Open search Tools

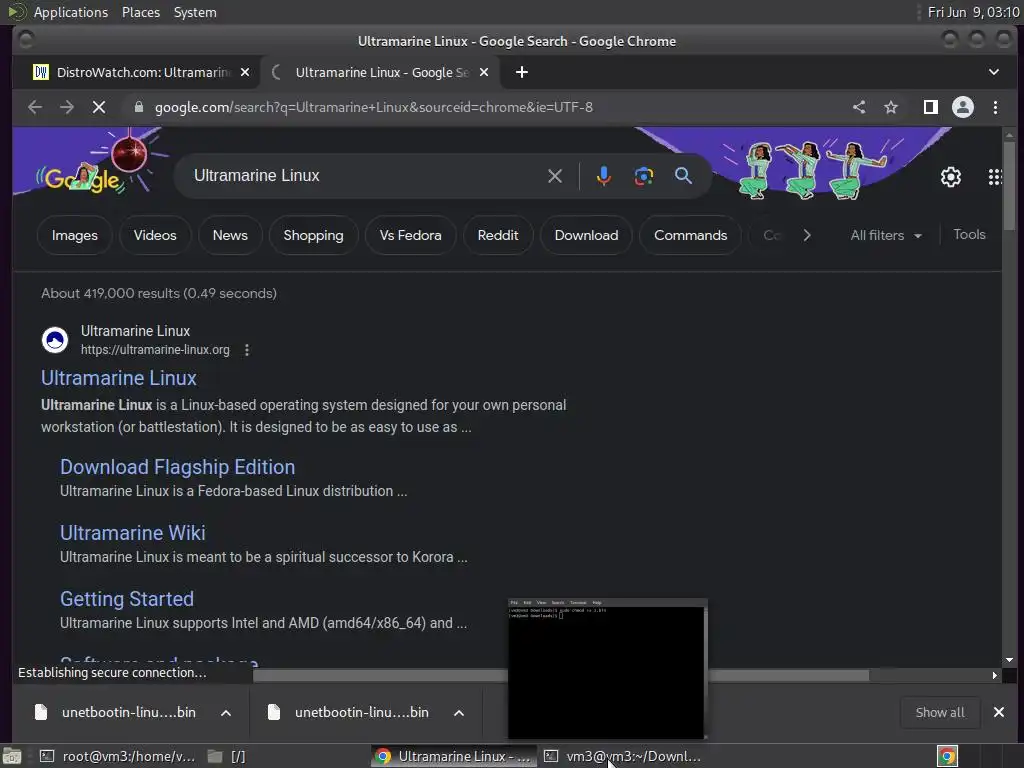pos(969,235)
